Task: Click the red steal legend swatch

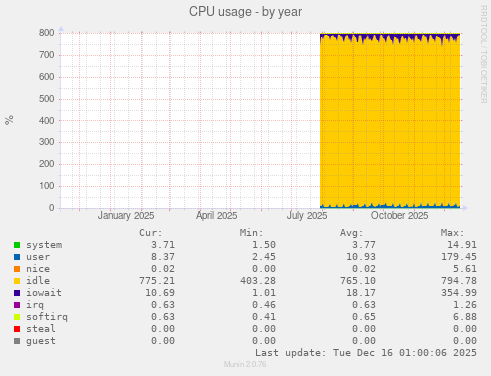Action: pyautogui.click(x=17, y=329)
